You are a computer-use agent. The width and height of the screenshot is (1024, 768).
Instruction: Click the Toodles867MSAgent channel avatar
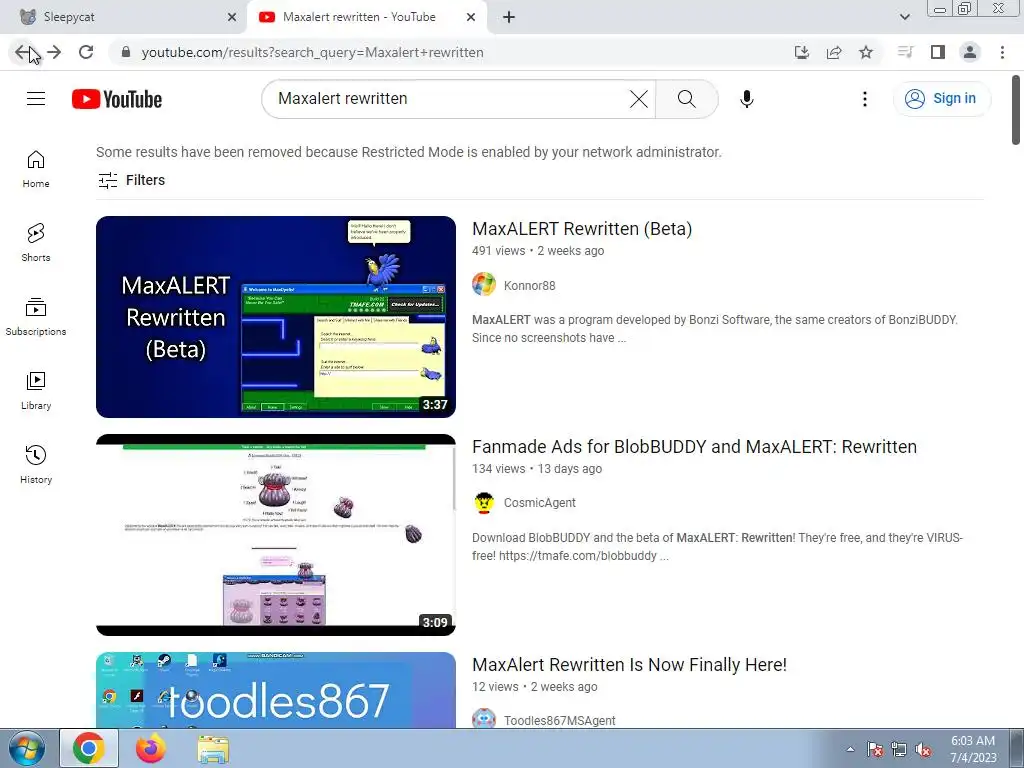[484, 718]
